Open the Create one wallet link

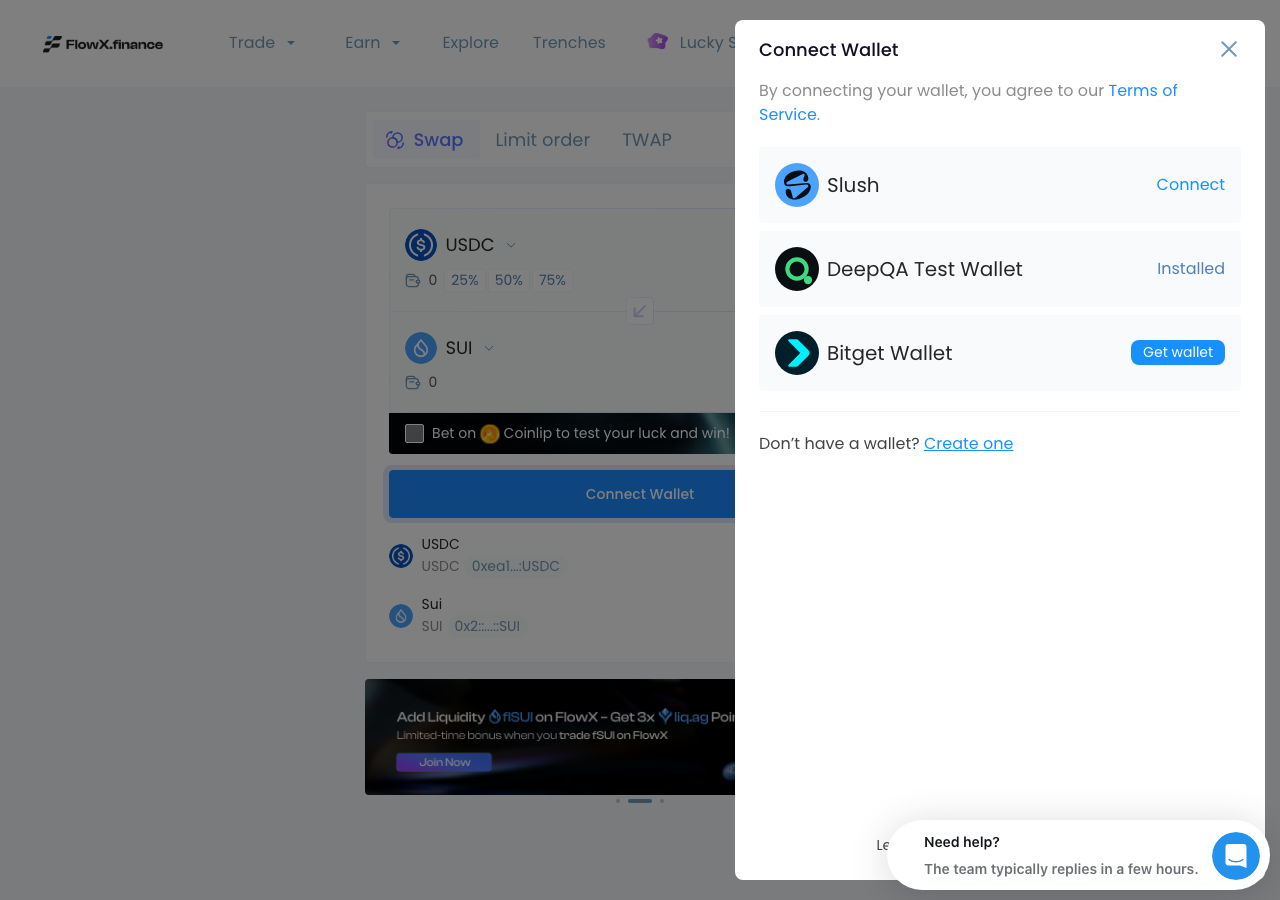coord(968,443)
